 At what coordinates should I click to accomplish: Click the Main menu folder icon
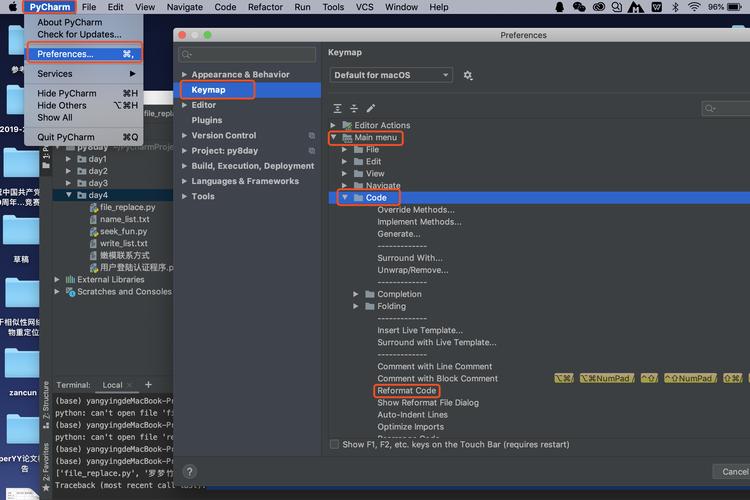[347, 138]
